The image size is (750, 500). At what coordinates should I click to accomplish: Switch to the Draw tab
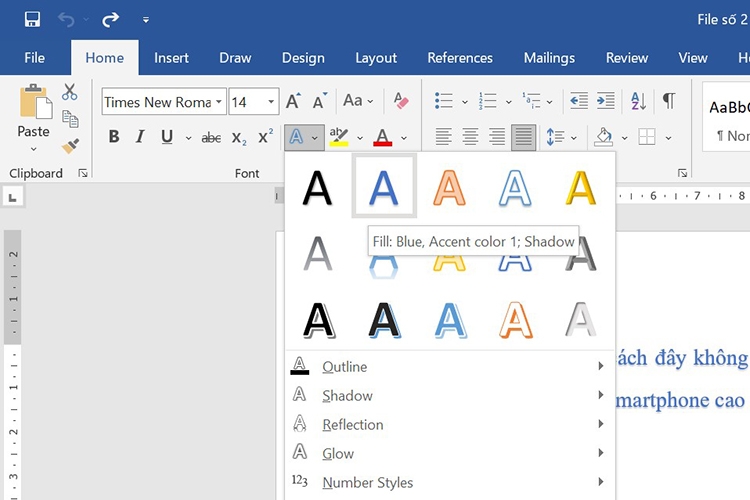(235, 58)
